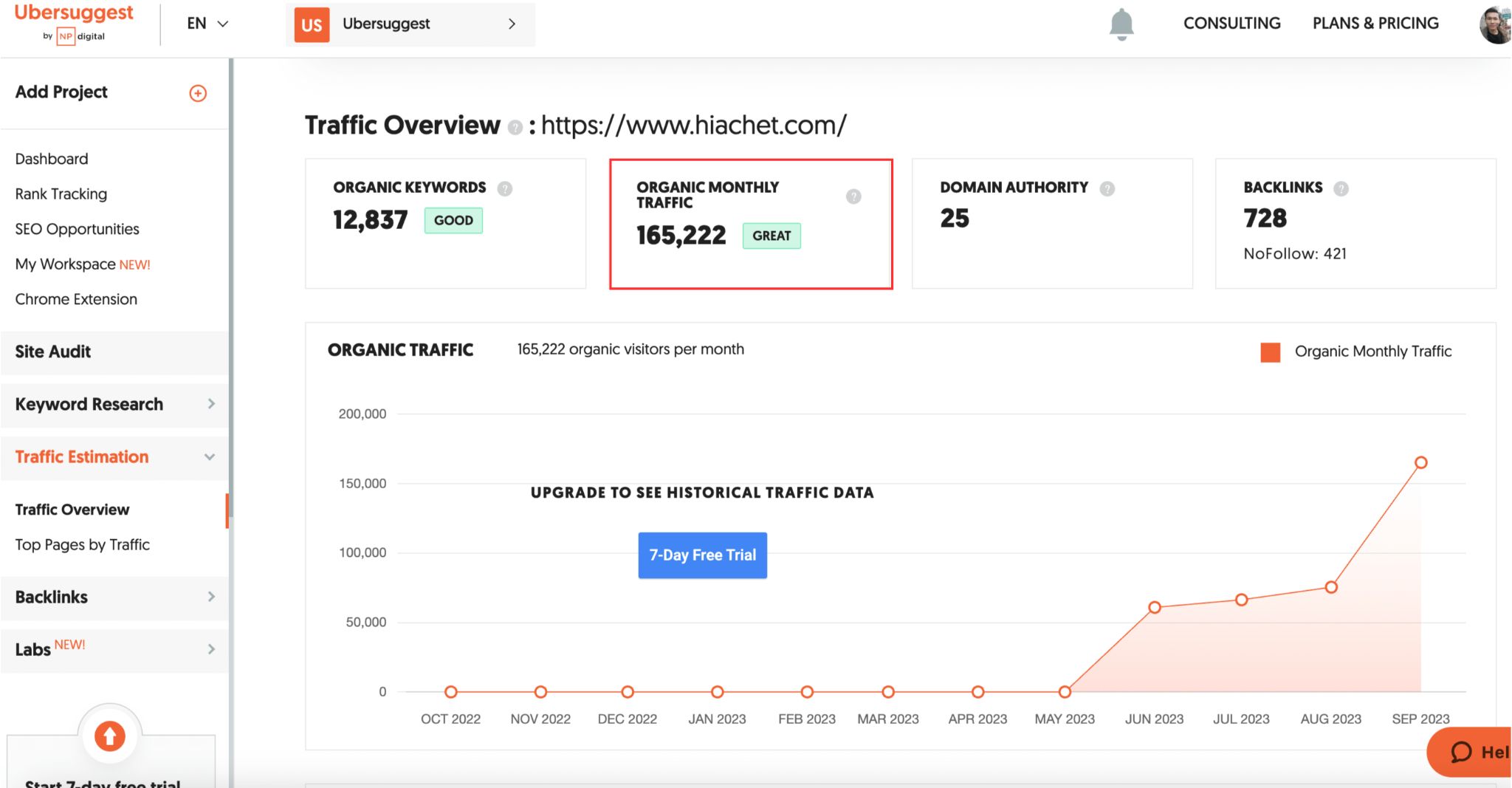This screenshot has height=788, width=1512.
Task: Click the help icon next to Traffic Overview title
Action: 515,127
